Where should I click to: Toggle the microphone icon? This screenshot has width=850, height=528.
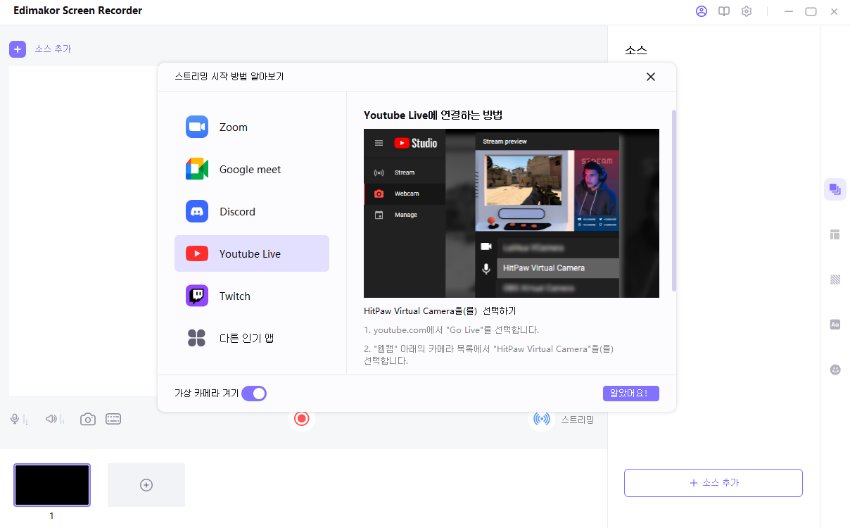(x=15, y=419)
